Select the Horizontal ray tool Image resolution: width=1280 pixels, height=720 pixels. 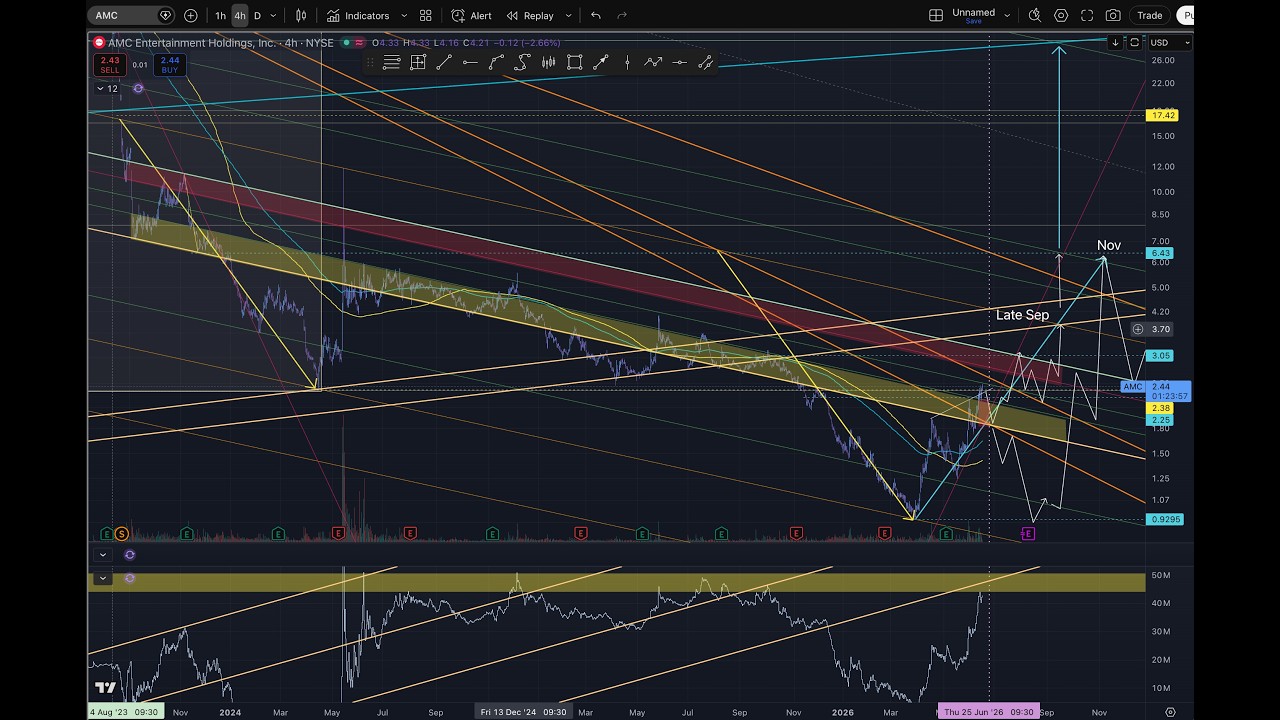click(470, 62)
